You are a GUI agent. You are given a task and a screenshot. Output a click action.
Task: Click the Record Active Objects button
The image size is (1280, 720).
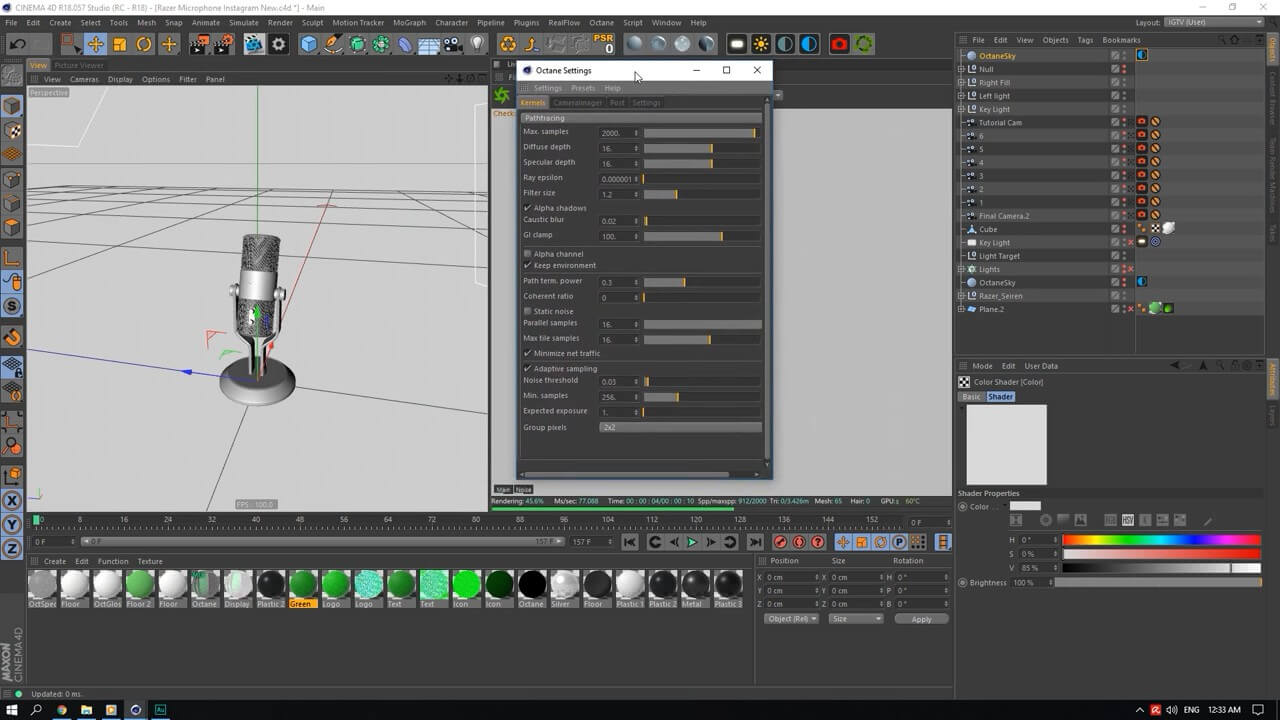click(780, 542)
